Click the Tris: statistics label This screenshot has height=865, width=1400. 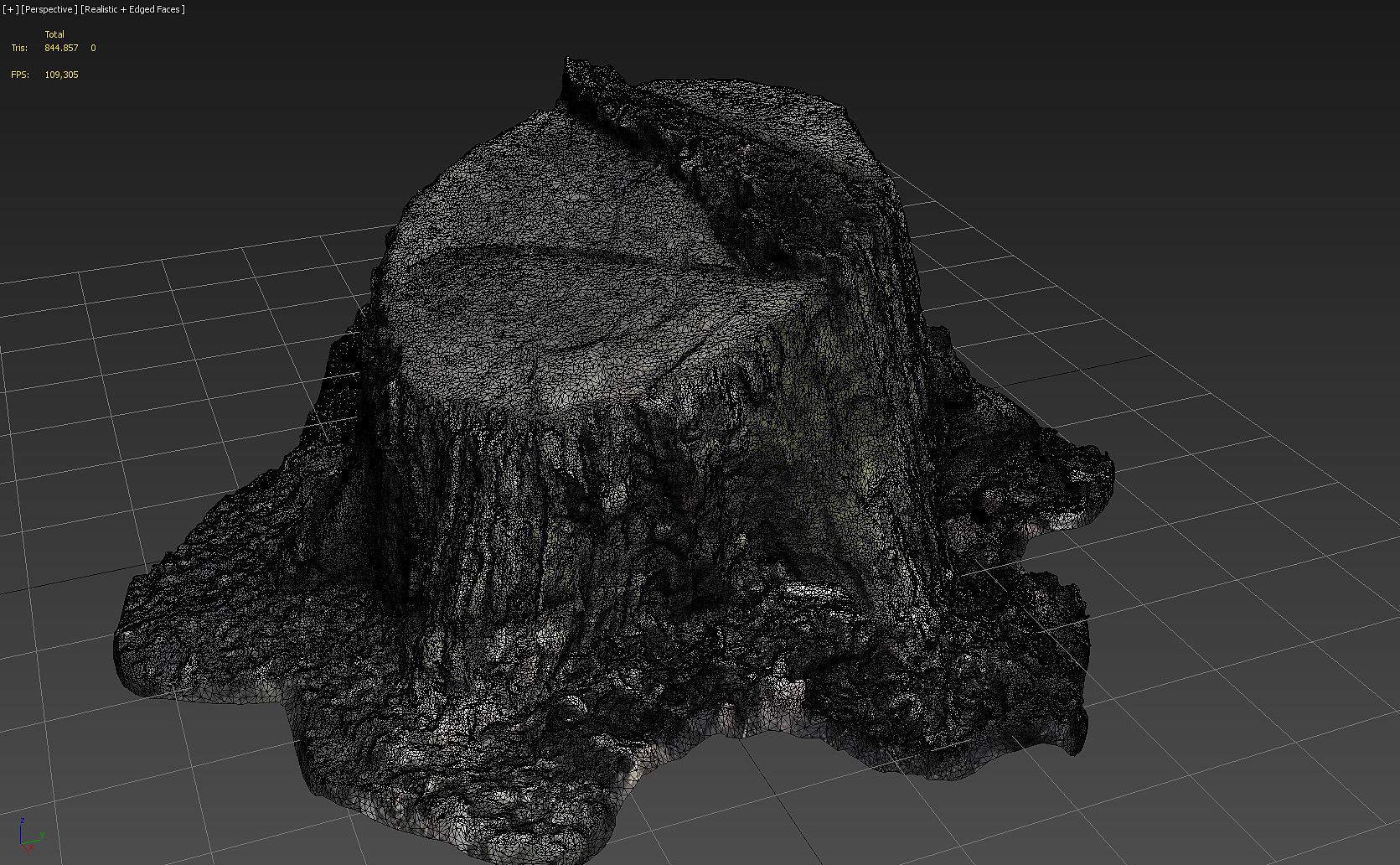tap(19, 48)
